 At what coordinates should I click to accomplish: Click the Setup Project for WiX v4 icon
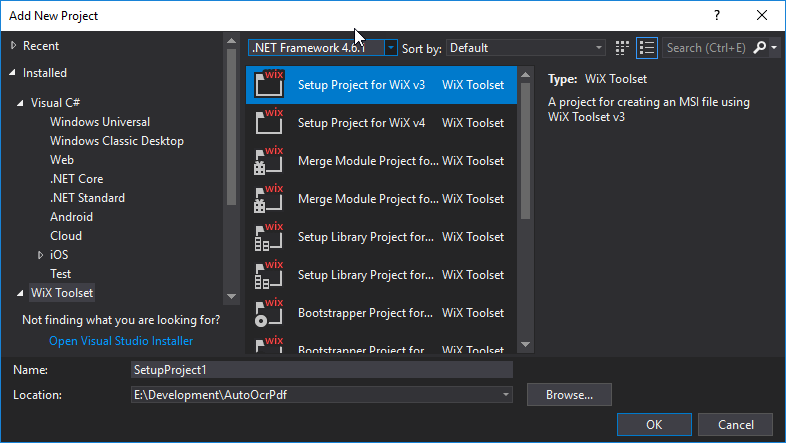269,122
